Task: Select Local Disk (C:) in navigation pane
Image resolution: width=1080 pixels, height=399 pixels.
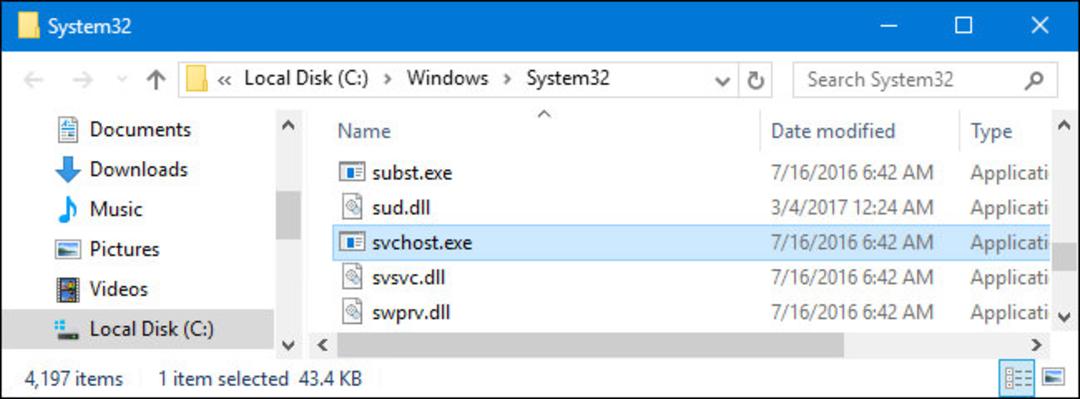Action: click(x=152, y=329)
